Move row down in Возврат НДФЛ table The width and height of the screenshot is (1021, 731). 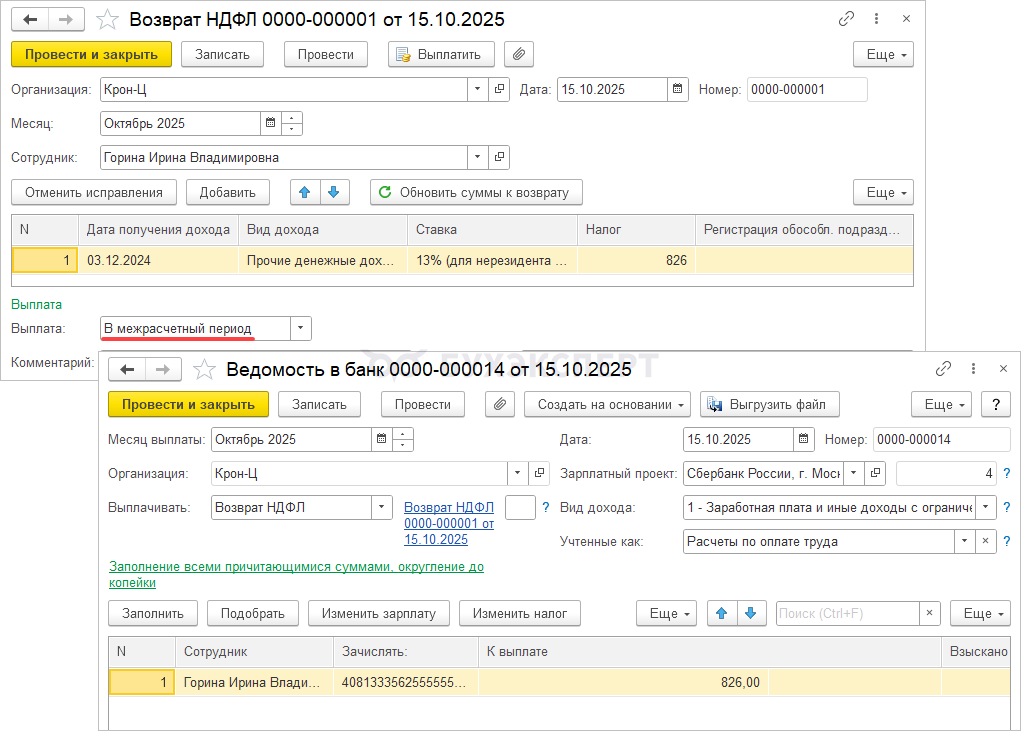334,192
